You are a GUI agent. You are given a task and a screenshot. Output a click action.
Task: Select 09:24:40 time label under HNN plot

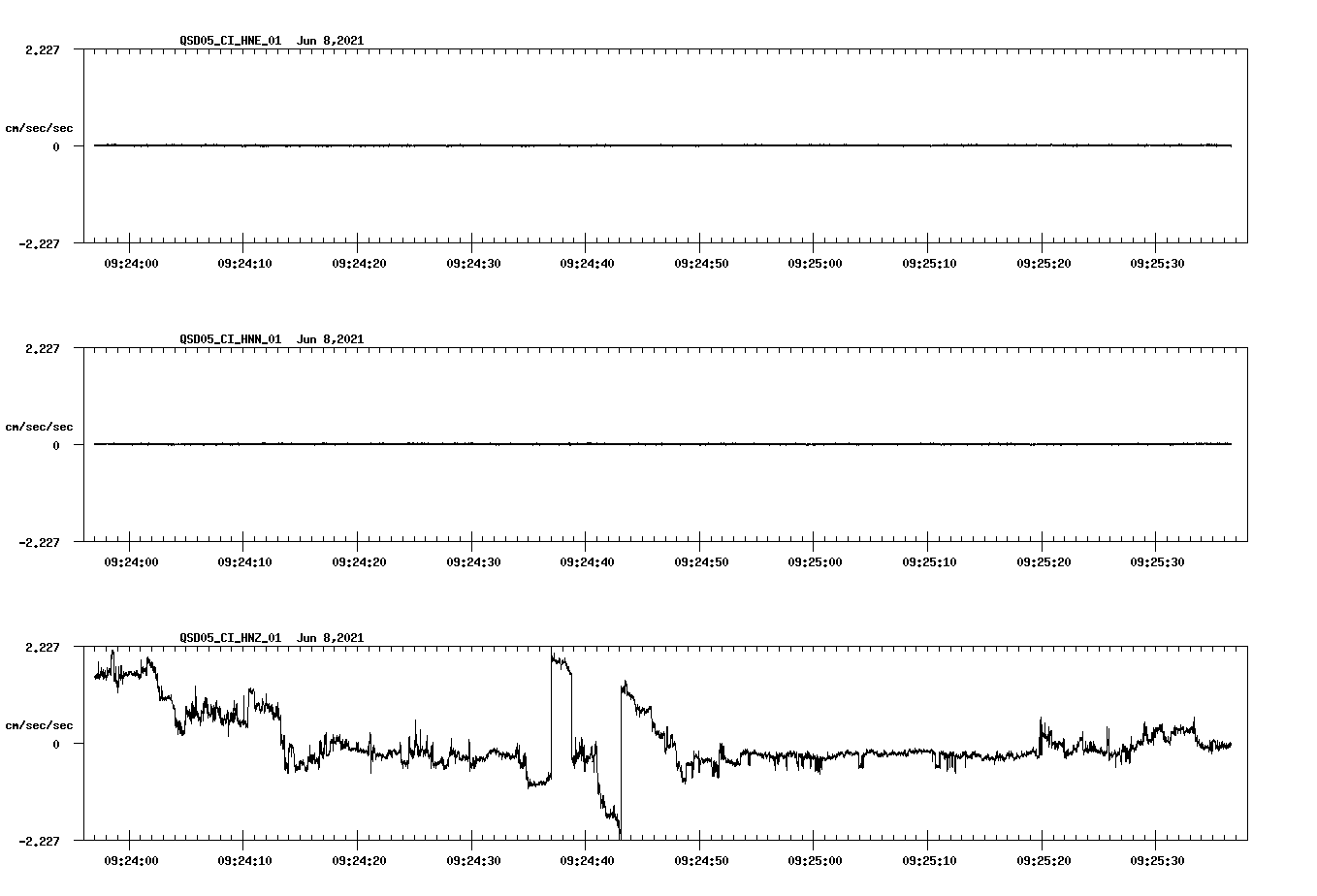pos(587,561)
